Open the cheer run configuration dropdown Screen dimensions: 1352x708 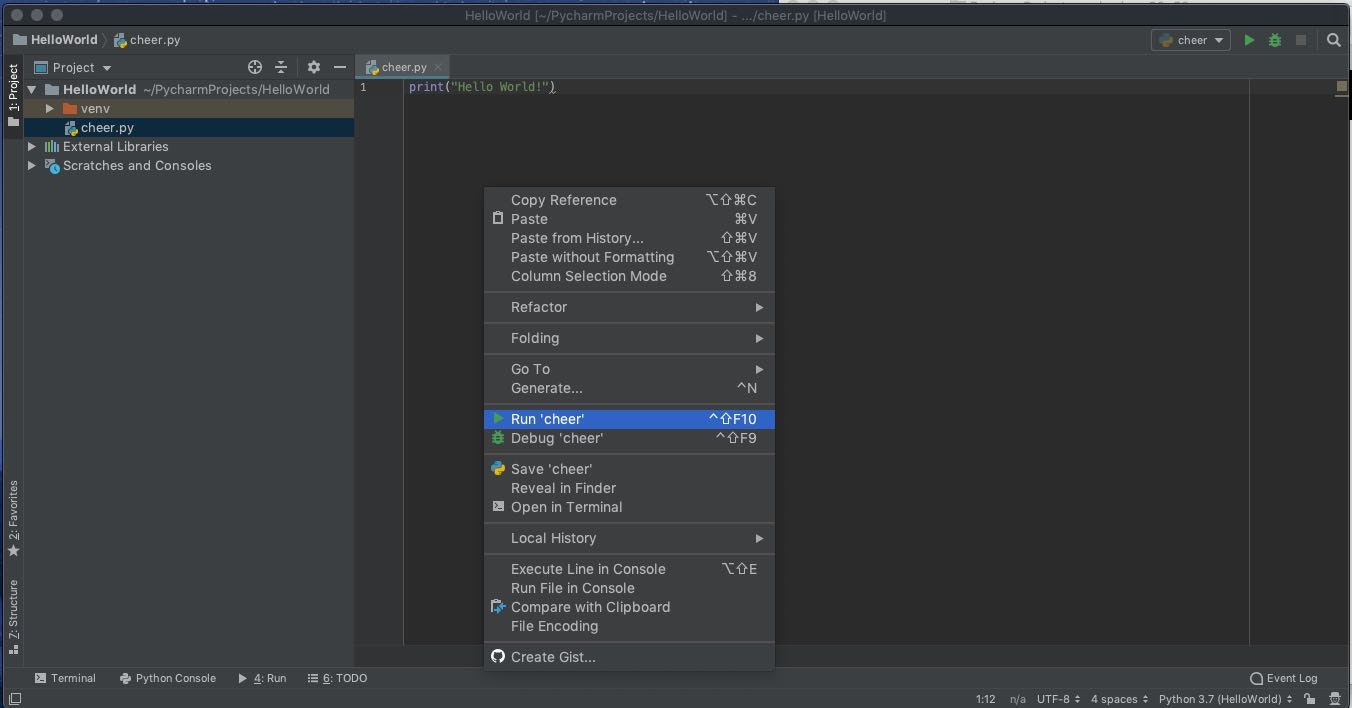coord(1192,40)
